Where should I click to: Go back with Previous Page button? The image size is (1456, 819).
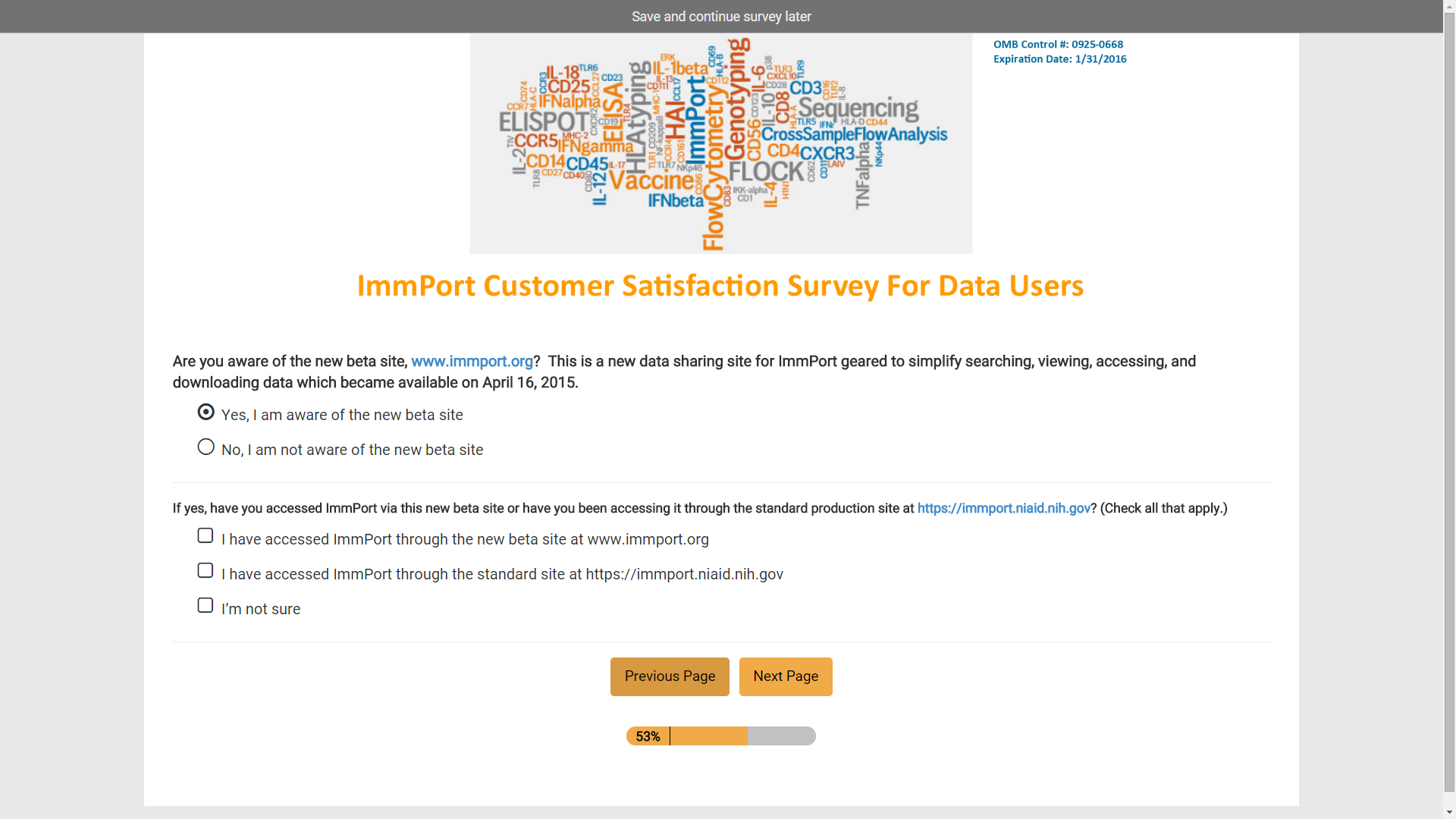coord(670,676)
